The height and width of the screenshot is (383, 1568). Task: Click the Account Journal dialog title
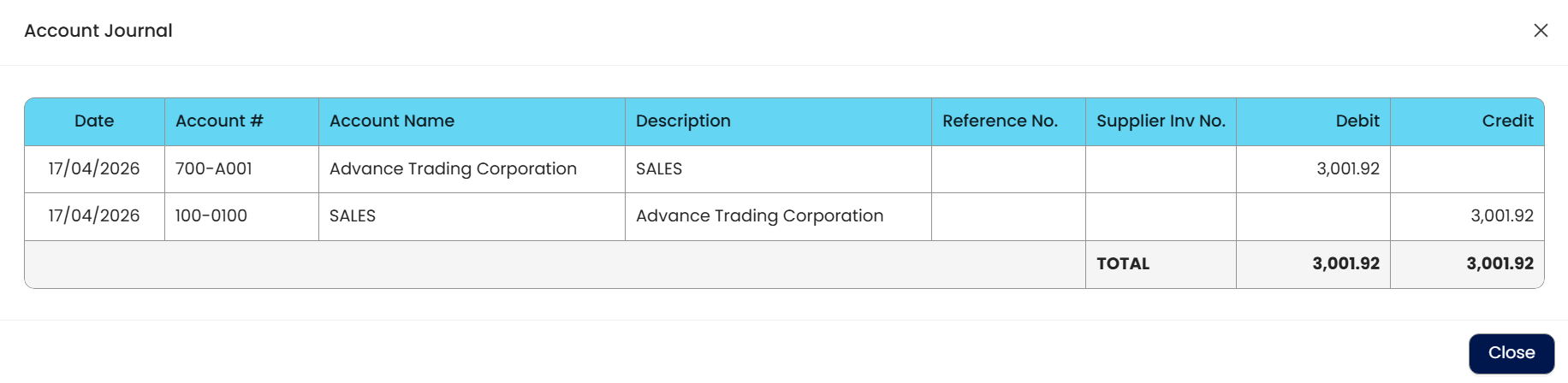point(98,31)
